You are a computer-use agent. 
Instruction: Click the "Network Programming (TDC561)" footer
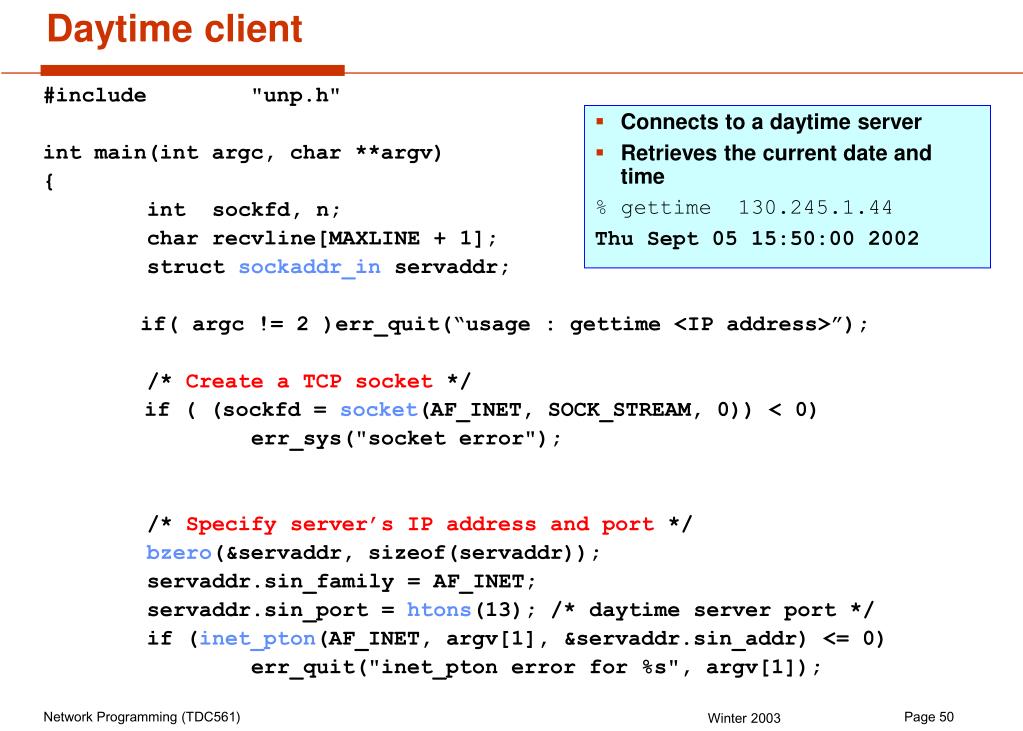(x=142, y=717)
